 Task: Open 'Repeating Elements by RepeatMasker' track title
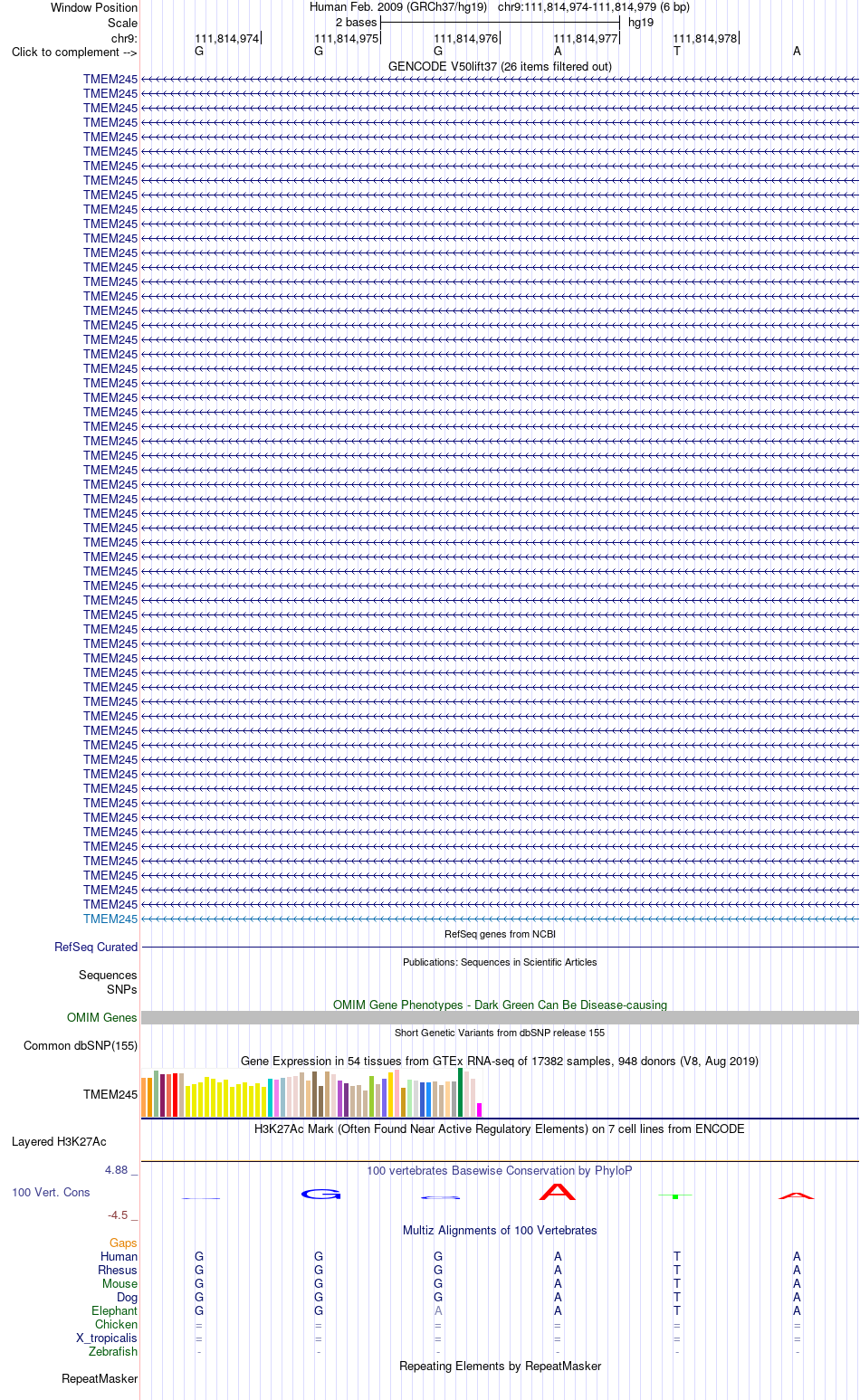point(500,1367)
